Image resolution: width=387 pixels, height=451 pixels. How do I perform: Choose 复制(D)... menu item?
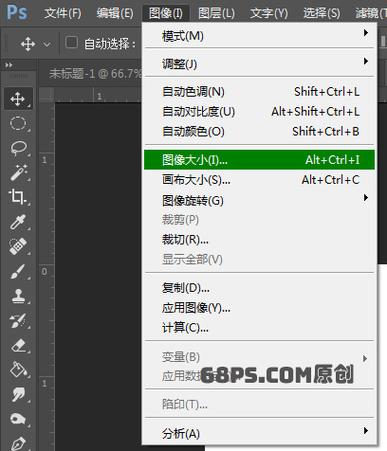pyautogui.click(x=260, y=288)
